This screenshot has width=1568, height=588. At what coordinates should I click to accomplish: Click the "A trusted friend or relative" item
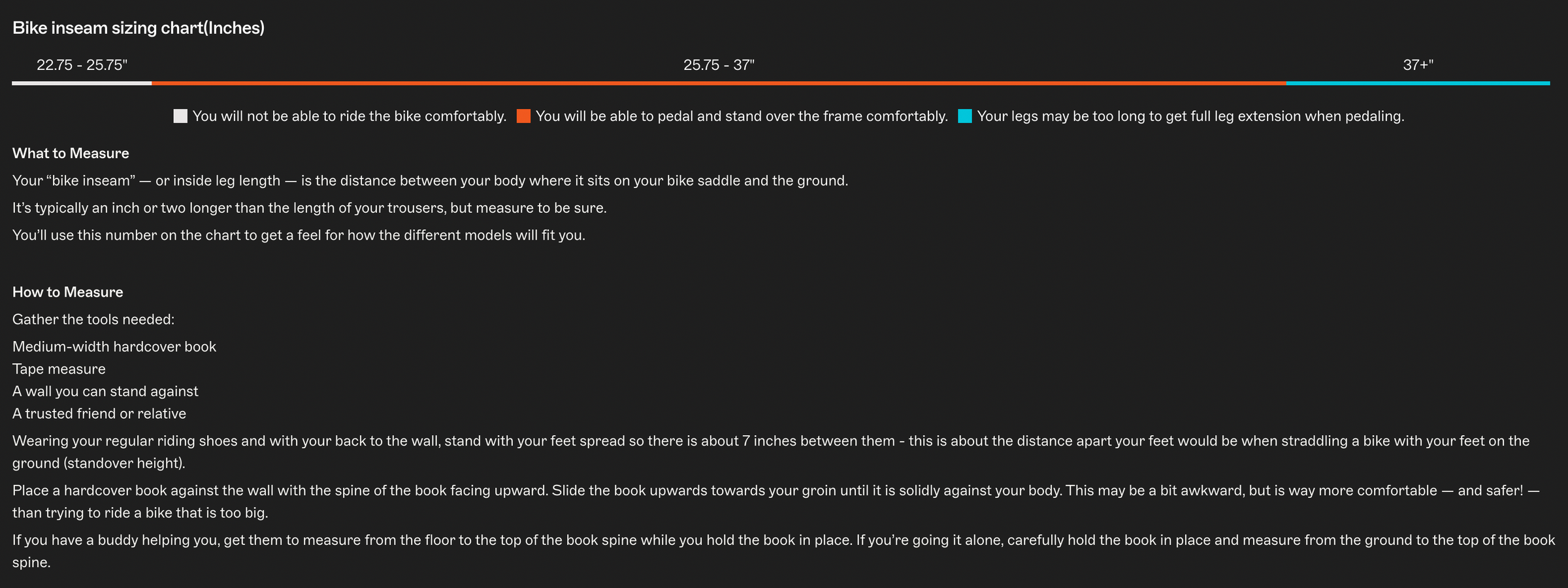click(x=99, y=414)
